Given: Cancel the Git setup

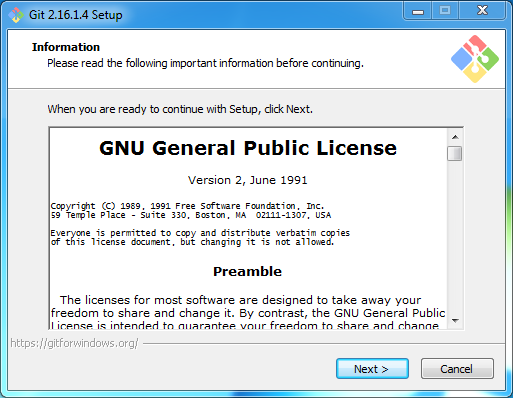Looking at the screenshot, I should coord(457,369).
